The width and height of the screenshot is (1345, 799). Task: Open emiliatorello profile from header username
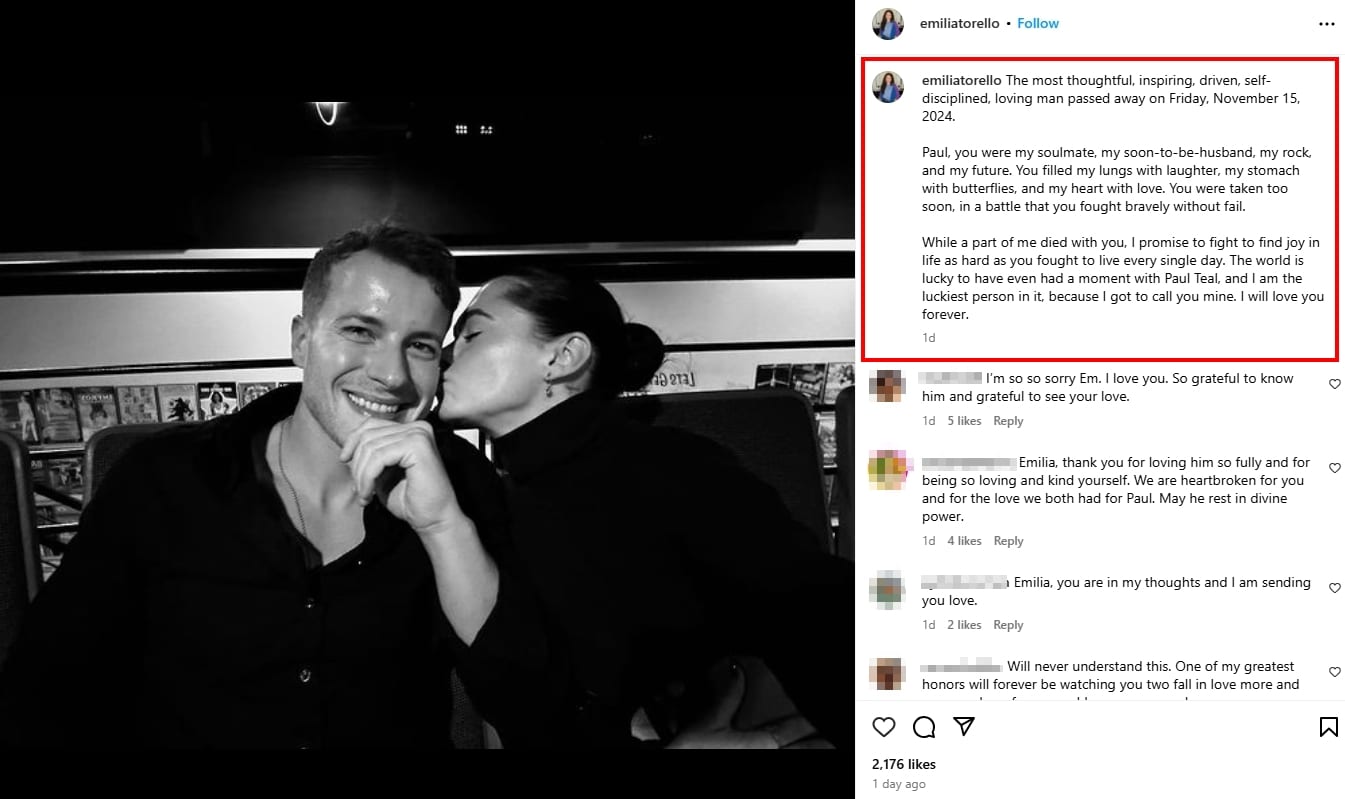click(959, 24)
